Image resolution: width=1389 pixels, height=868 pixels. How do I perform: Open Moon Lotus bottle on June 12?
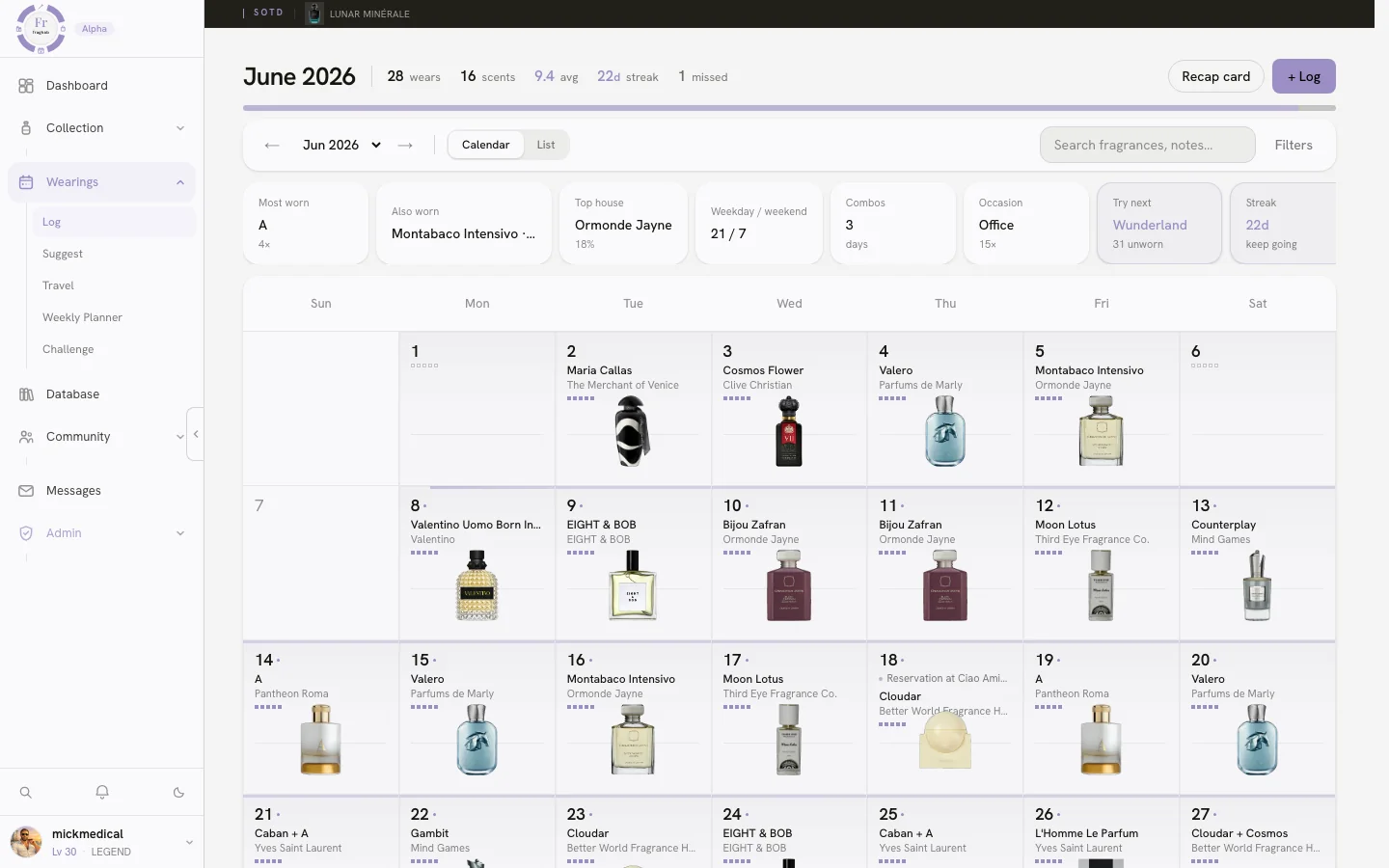1101,585
